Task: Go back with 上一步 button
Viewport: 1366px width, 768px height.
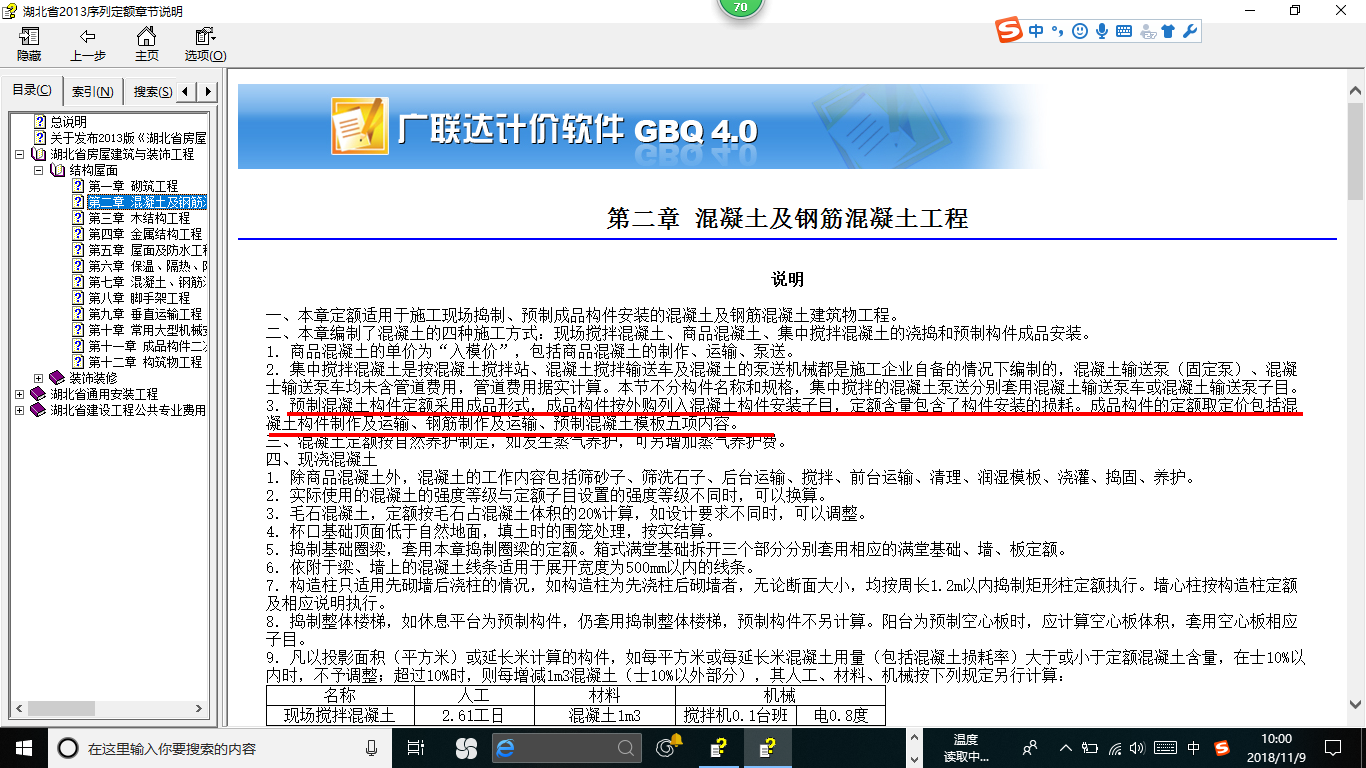Action: click(x=88, y=44)
